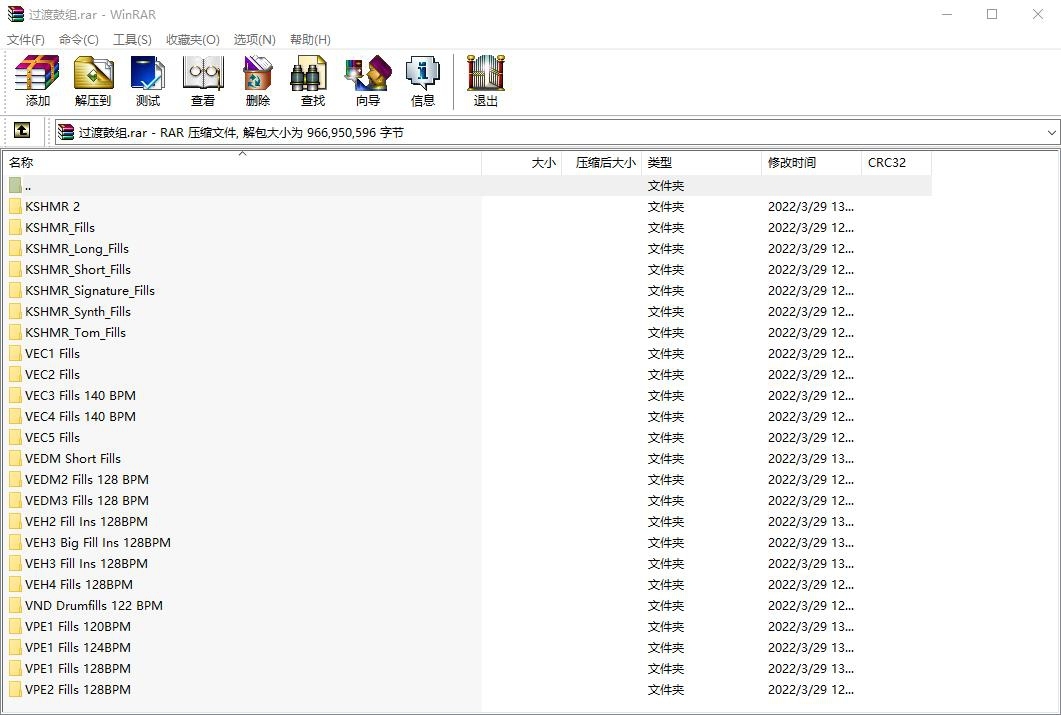Show archive 信息 (Info) icon
The height and width of the screenshot is (715, 1061).
[422, 81]
